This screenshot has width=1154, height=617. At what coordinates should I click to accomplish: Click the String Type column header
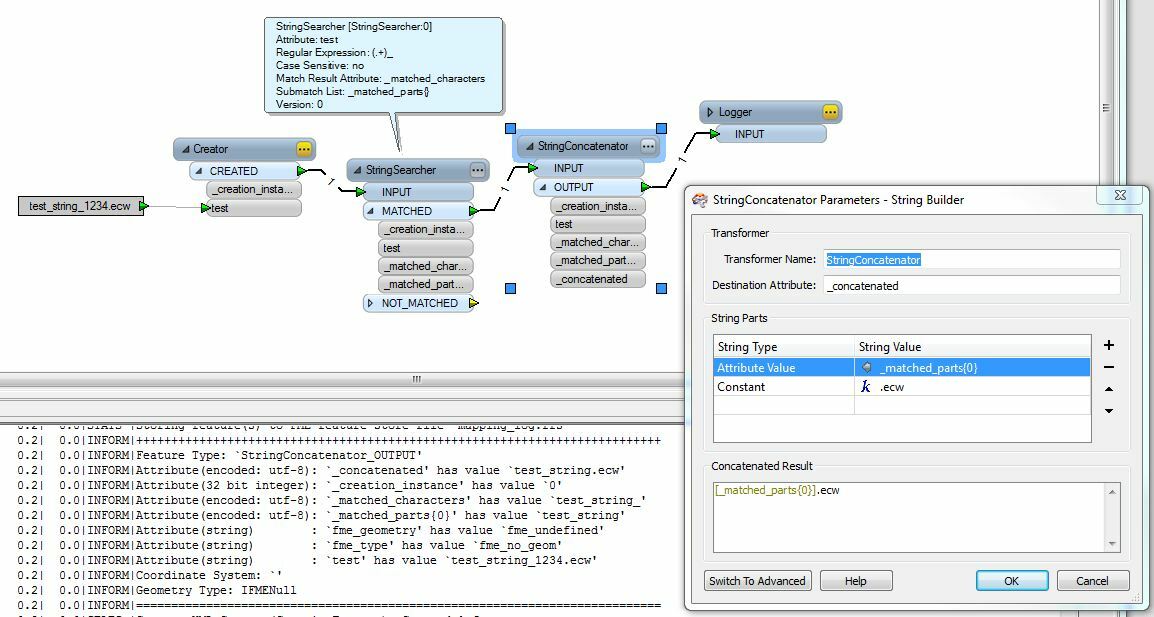(x=784, y=347)
